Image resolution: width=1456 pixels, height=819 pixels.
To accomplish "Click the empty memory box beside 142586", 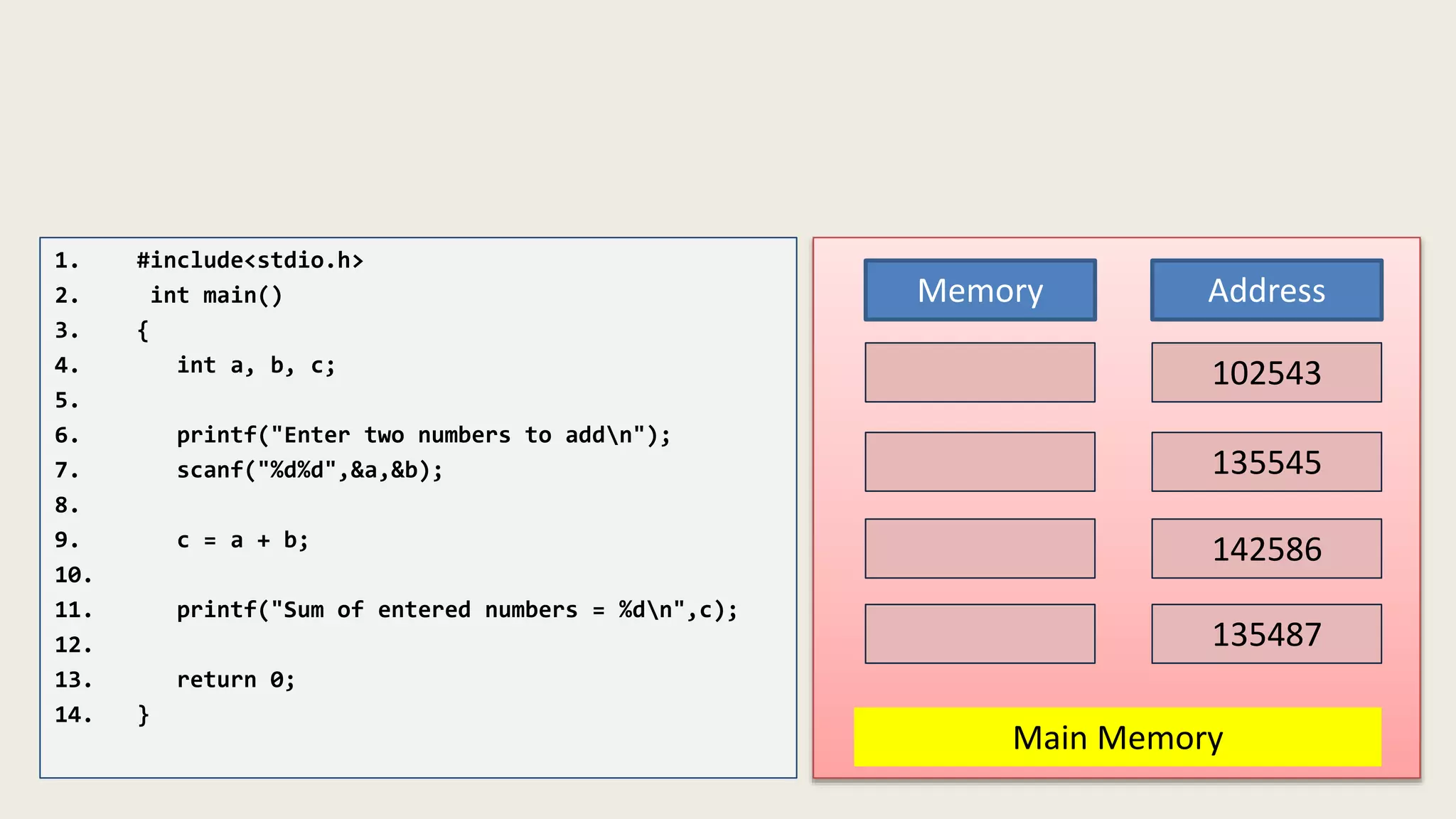I will tap(980, 549).
